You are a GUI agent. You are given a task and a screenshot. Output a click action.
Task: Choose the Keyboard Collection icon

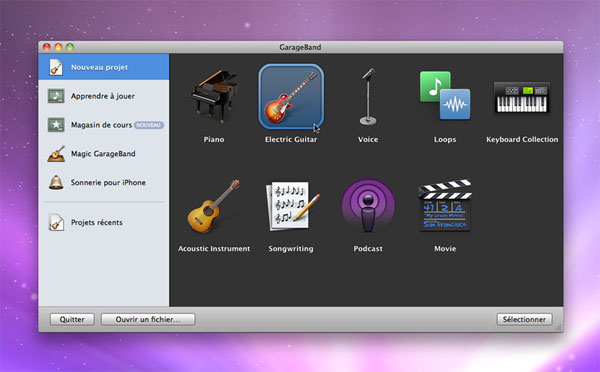click(522, 97)
